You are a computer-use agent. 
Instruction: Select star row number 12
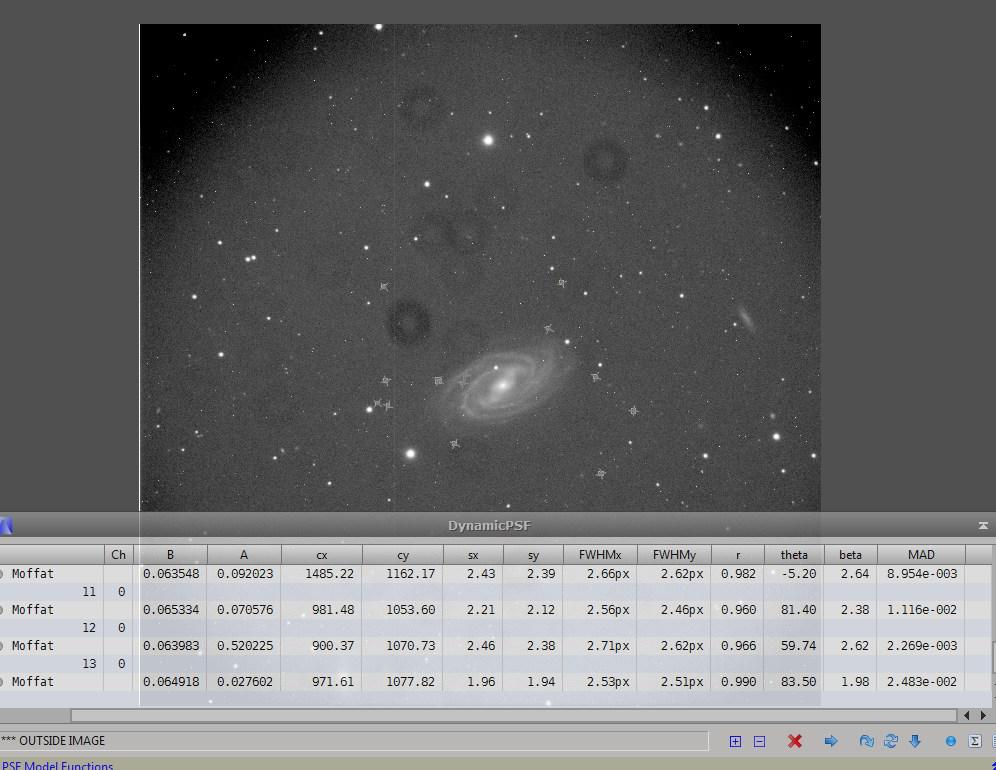(495, 628)
